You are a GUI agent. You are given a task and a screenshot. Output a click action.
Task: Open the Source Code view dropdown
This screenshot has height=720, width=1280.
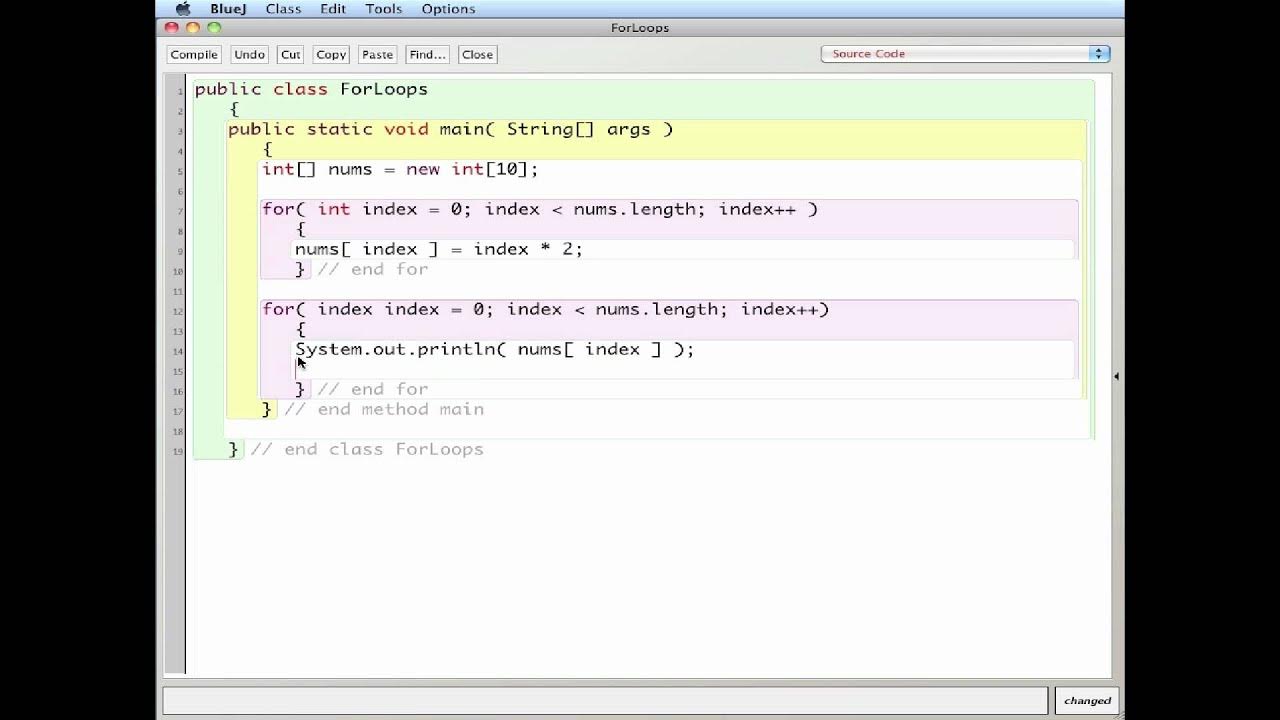point(965,54)
